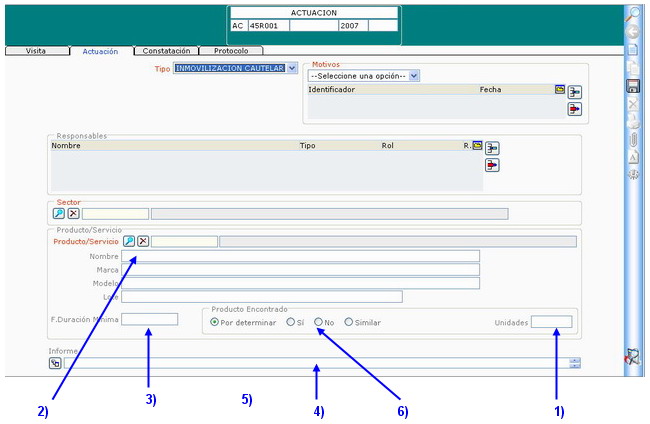
Task: Open the Constatación tab
Action: [x=166, y=50]
